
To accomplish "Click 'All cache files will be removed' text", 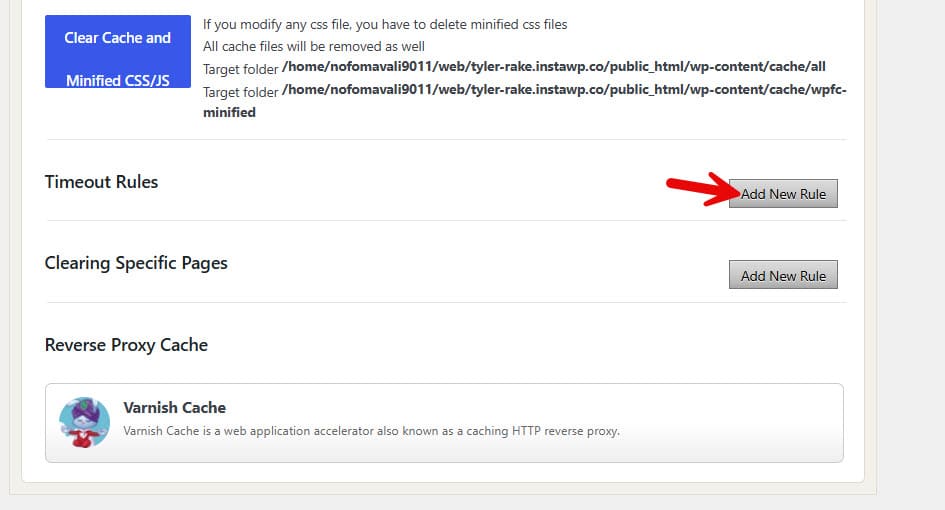I will click(313, 46).
